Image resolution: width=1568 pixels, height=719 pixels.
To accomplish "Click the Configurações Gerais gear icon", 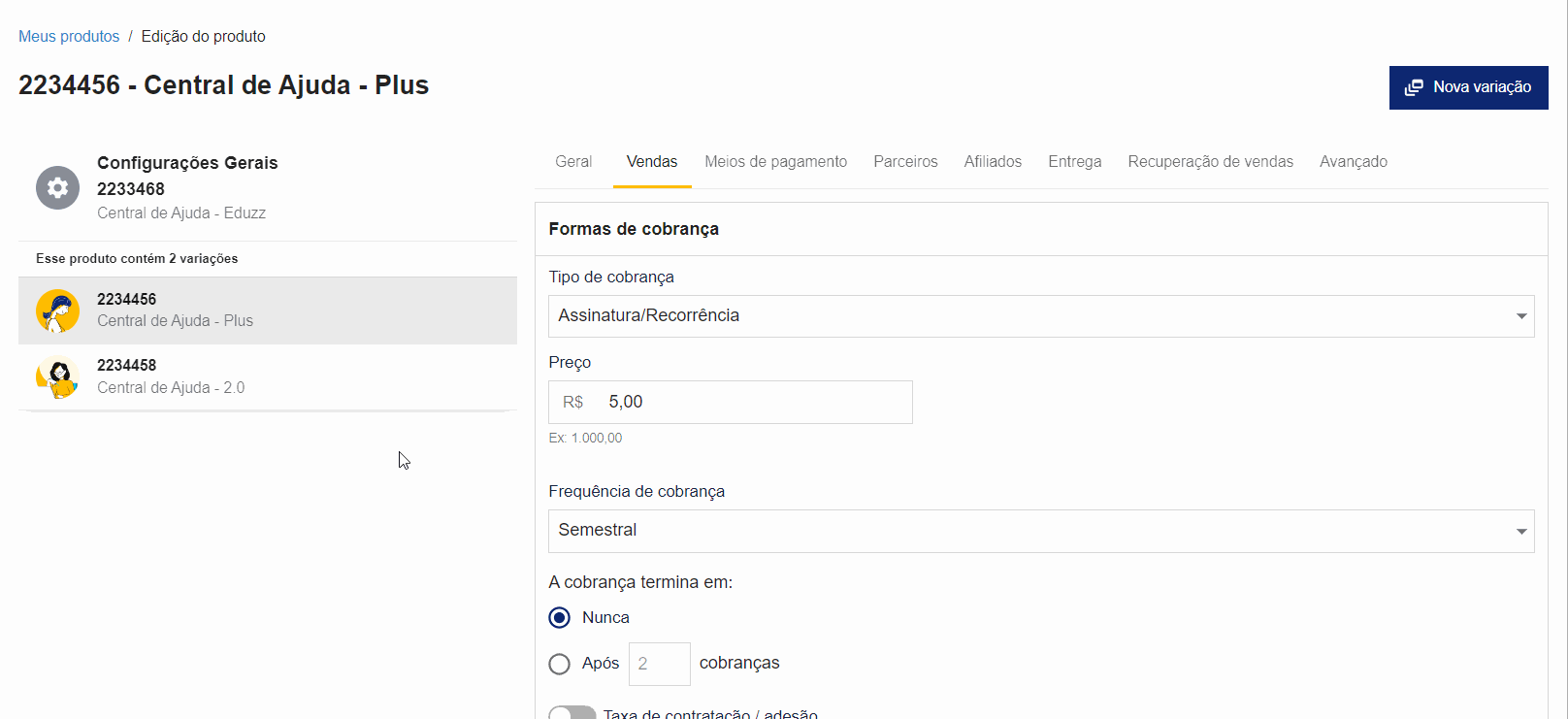I will [x=57, y=187].
